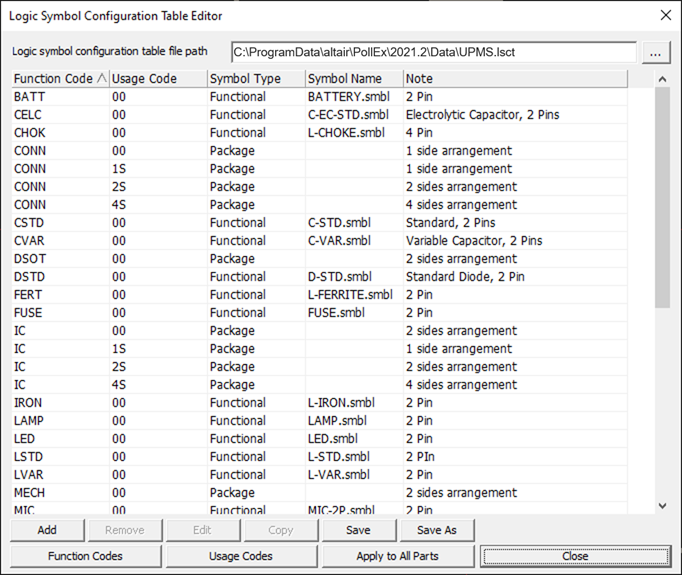Sort by the Function Code column header
Viewport: 682px width, 575px height.
click(58, 79)
